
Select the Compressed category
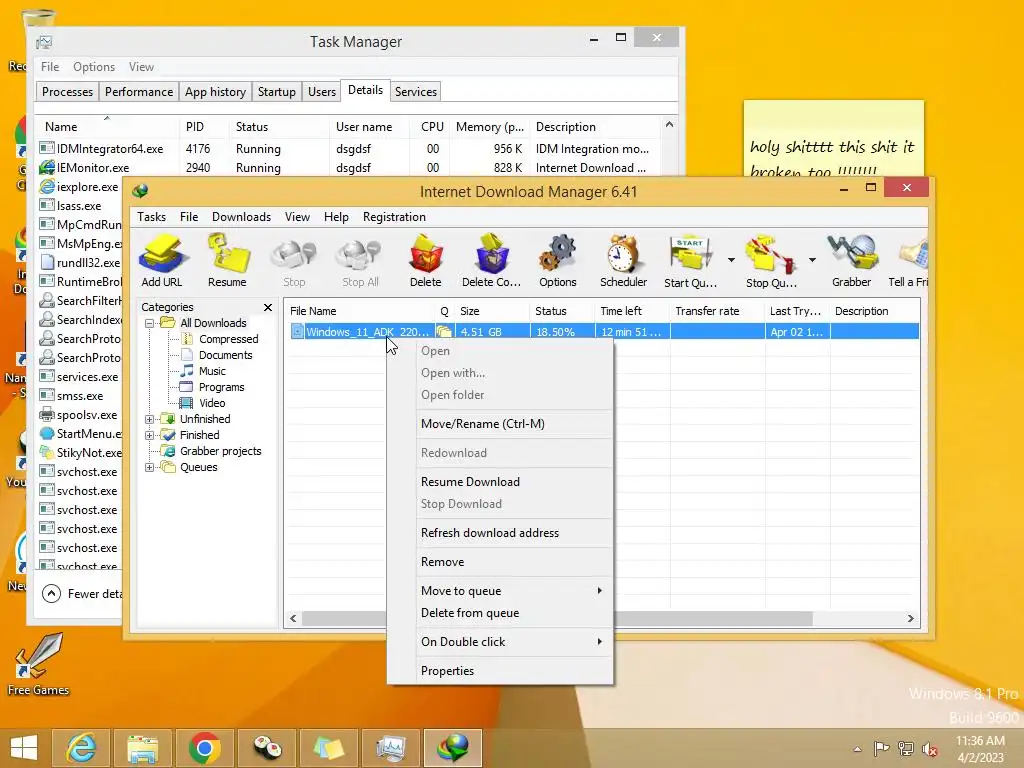click(x=229, y=339)
